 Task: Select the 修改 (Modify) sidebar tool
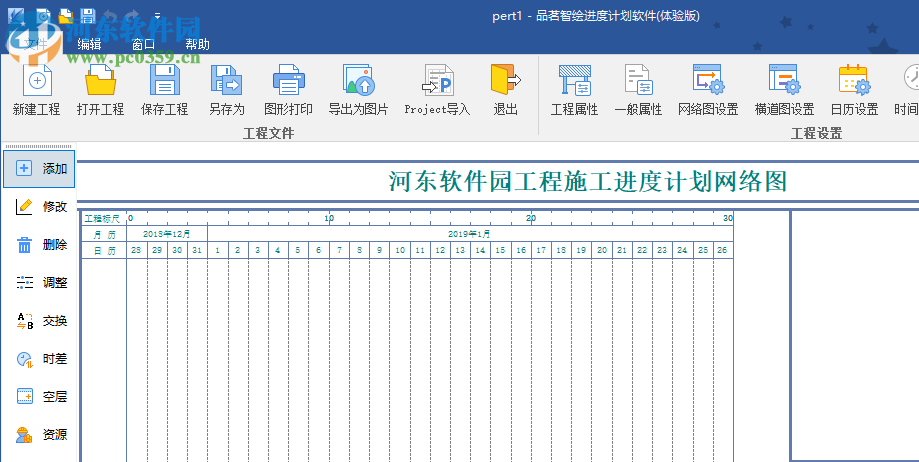pos(39,206)
